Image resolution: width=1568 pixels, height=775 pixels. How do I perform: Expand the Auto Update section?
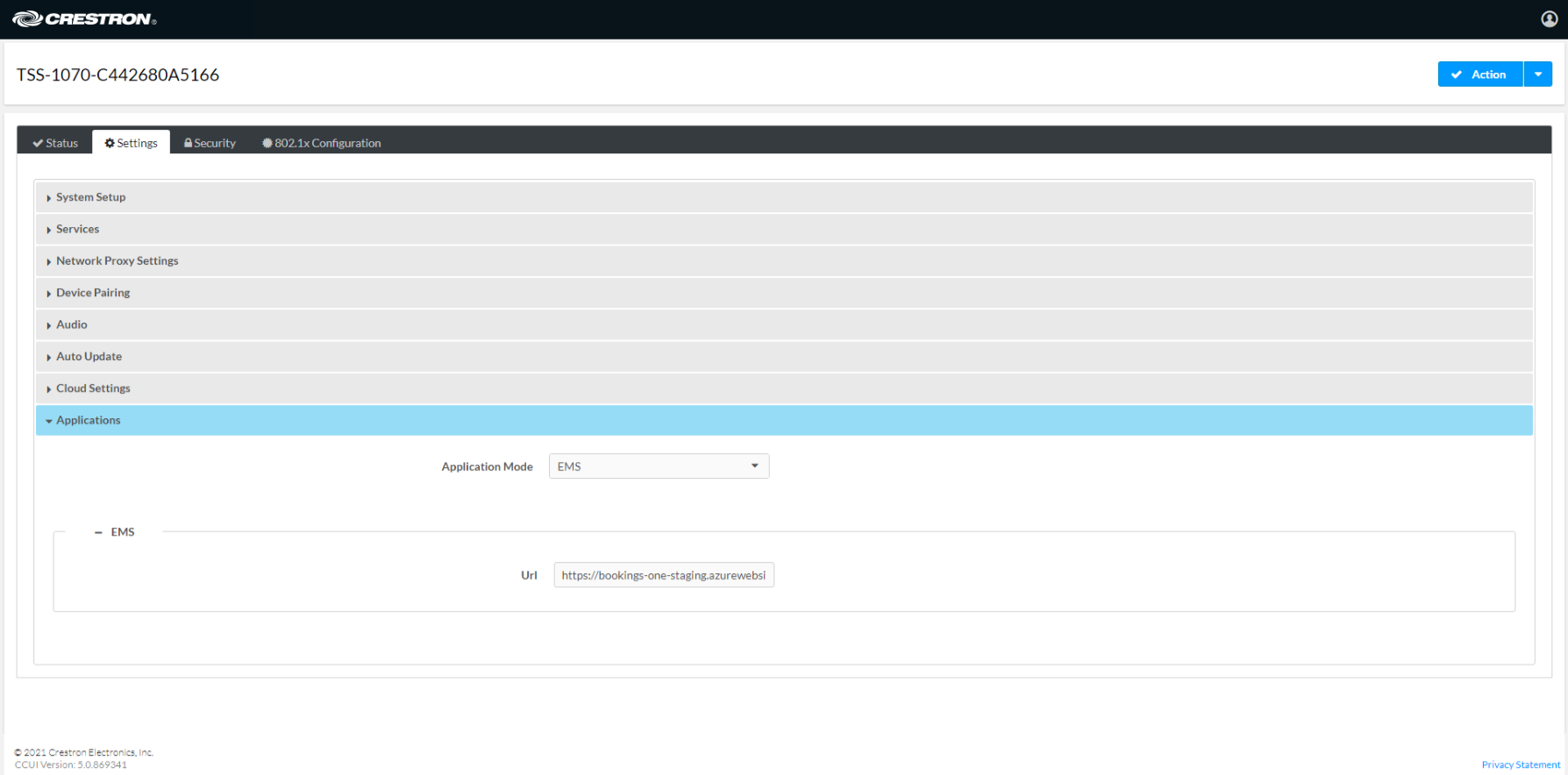(x=89, y=357)
